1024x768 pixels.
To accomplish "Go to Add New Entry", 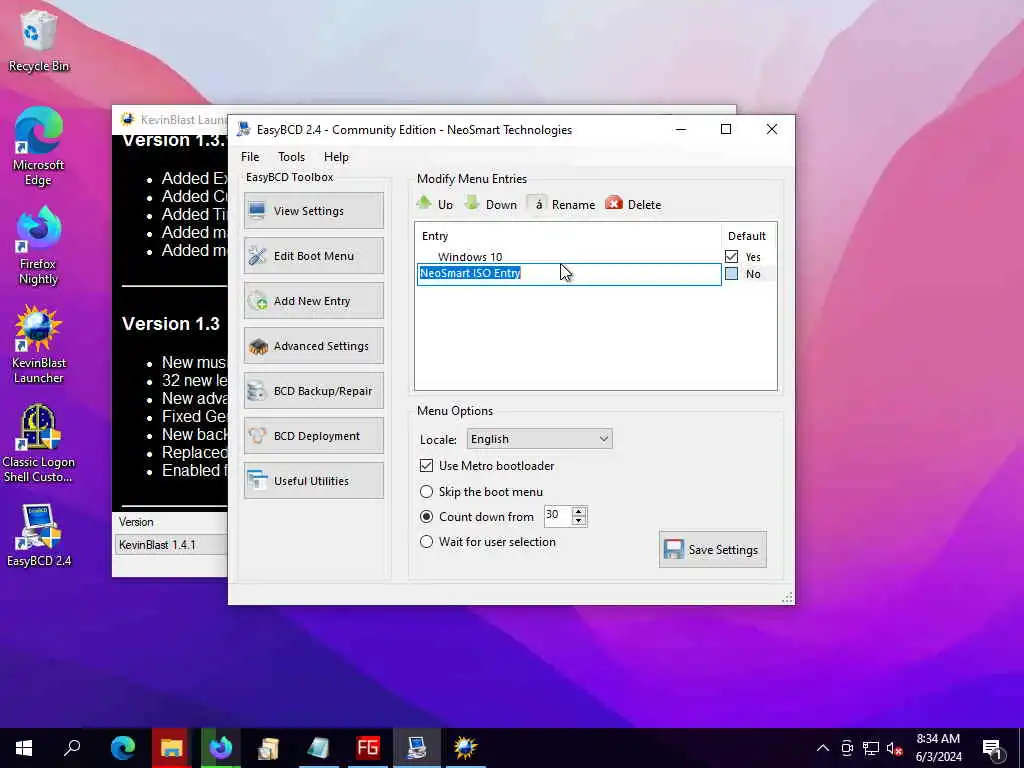I will tap(313, 301).
